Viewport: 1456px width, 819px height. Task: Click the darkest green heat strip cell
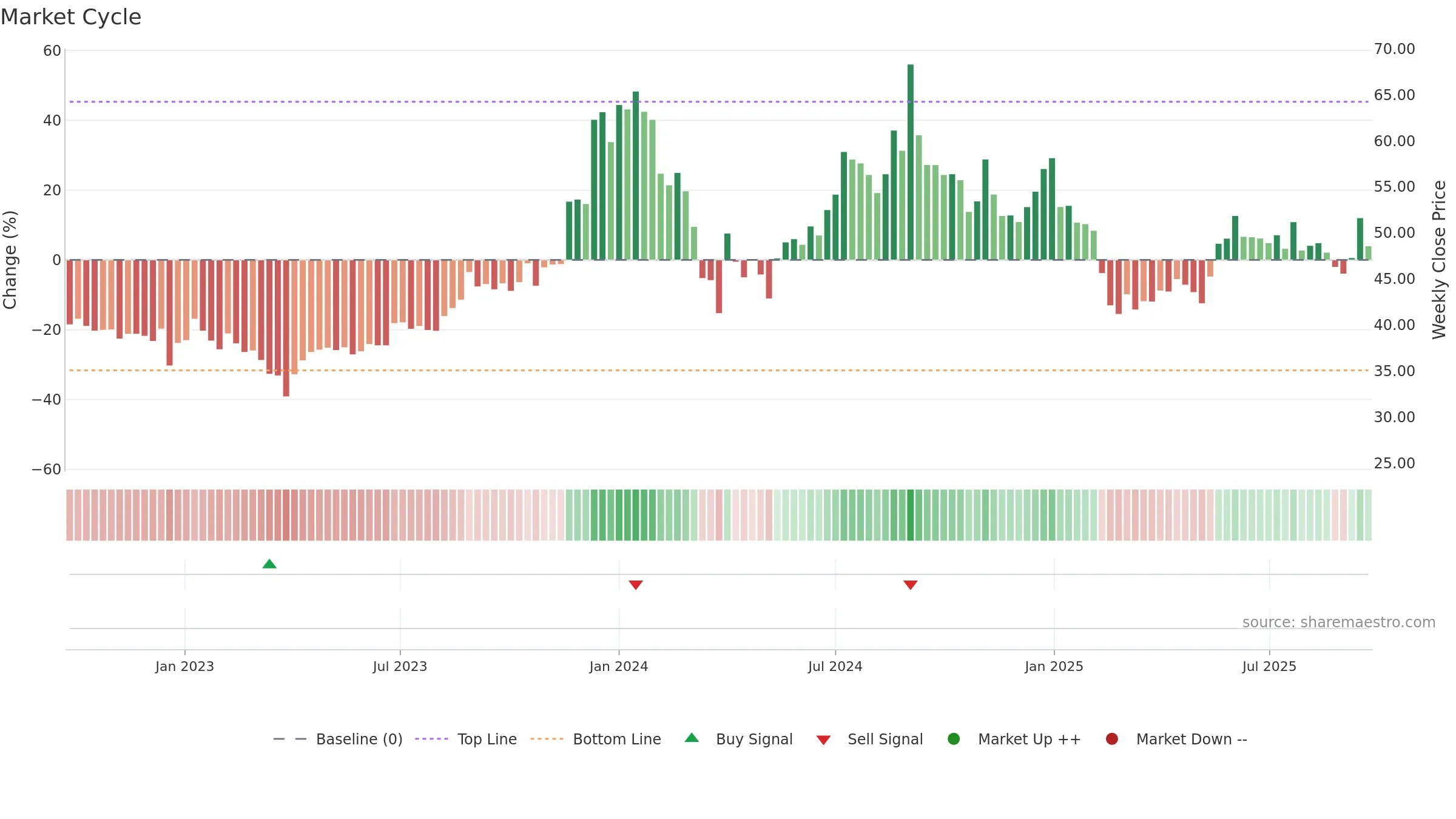pyautogui.click(x=911, y=515)
